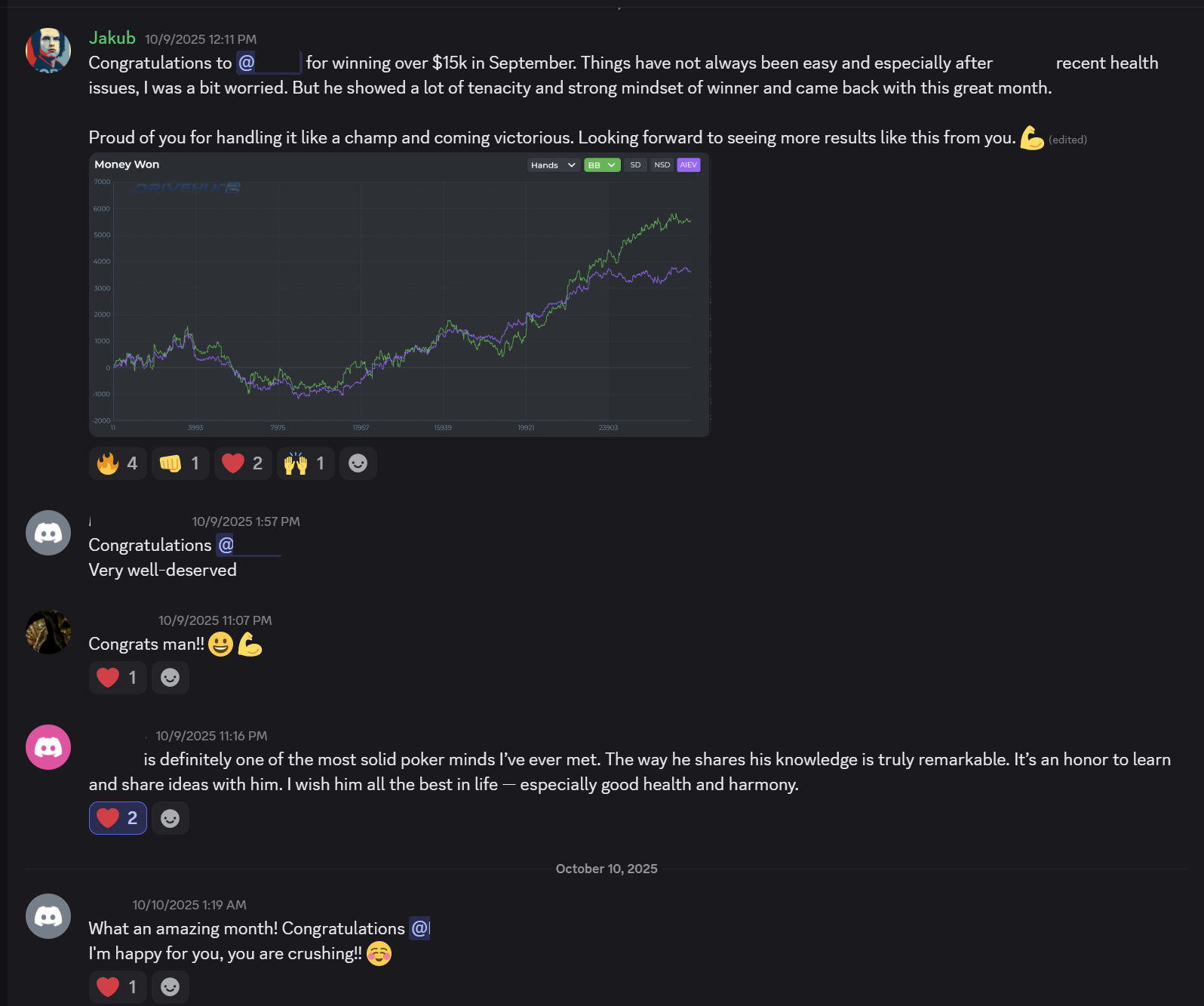Toggle the raised hands reaction
The width and height of the screenshot is (1204, 1006).
306,463
